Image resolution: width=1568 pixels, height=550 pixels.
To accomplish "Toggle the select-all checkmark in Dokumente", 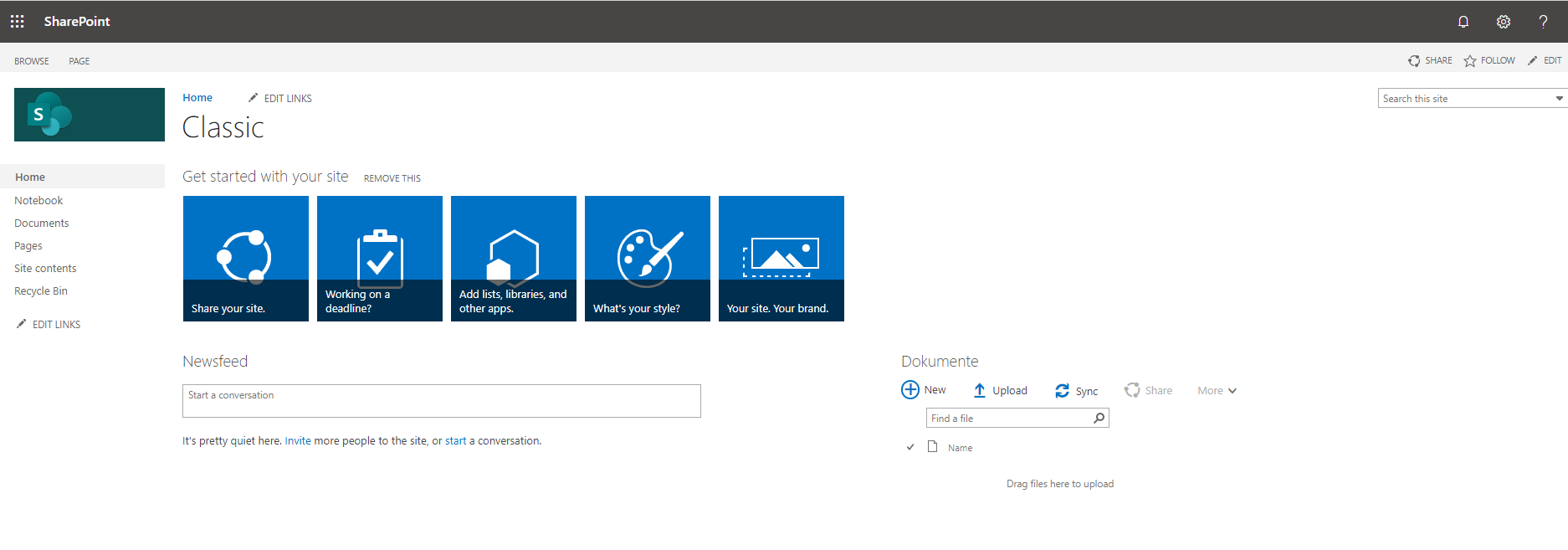I will click(x=910, y=447).
